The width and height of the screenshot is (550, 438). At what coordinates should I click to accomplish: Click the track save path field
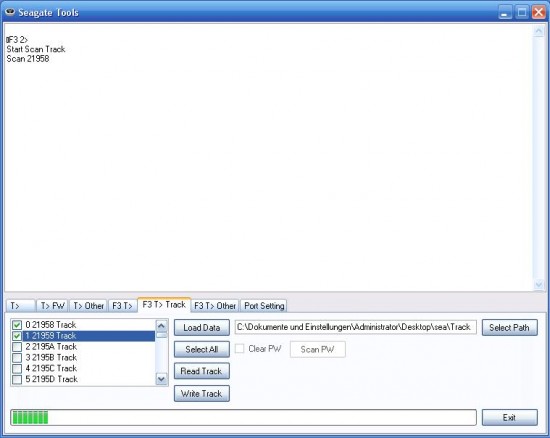[x=356, y=327]
